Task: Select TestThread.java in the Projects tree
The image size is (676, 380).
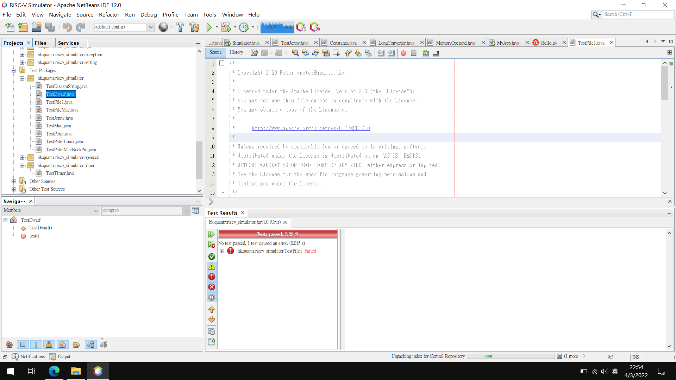Action: click(x=60, y=173)
